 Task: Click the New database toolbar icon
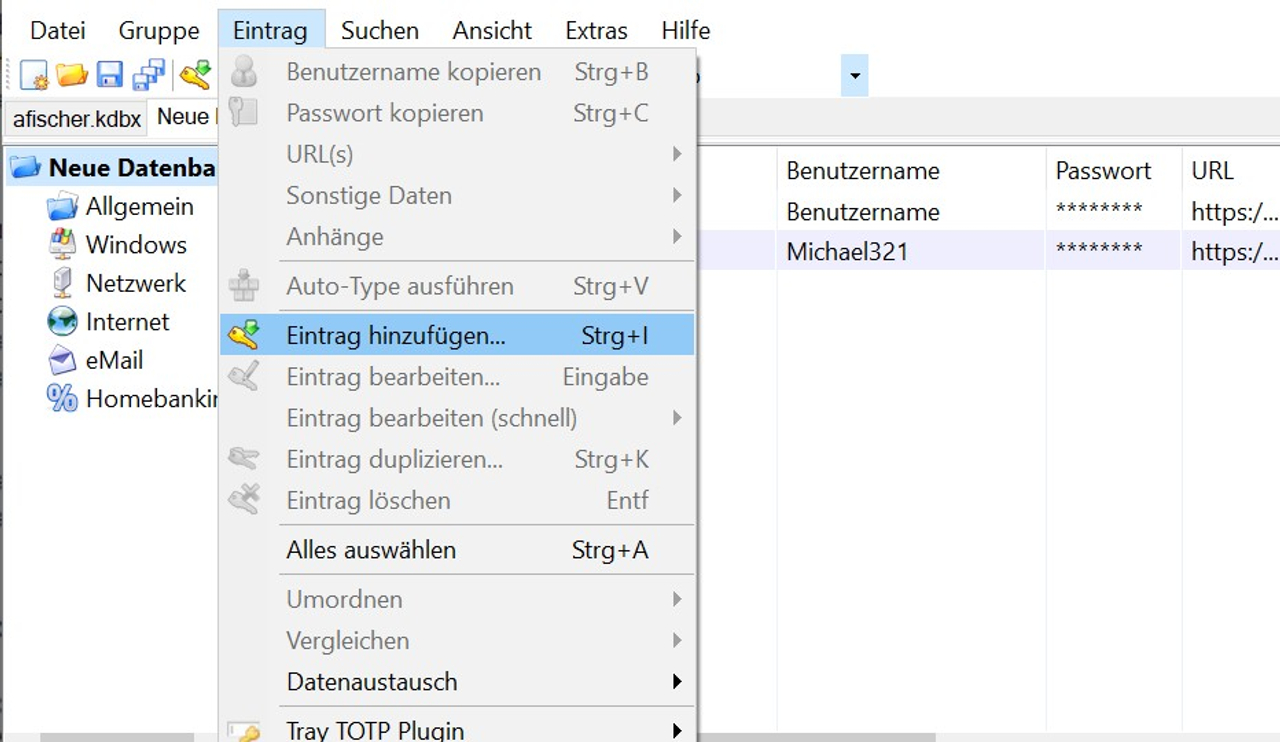tap(34, 75)
